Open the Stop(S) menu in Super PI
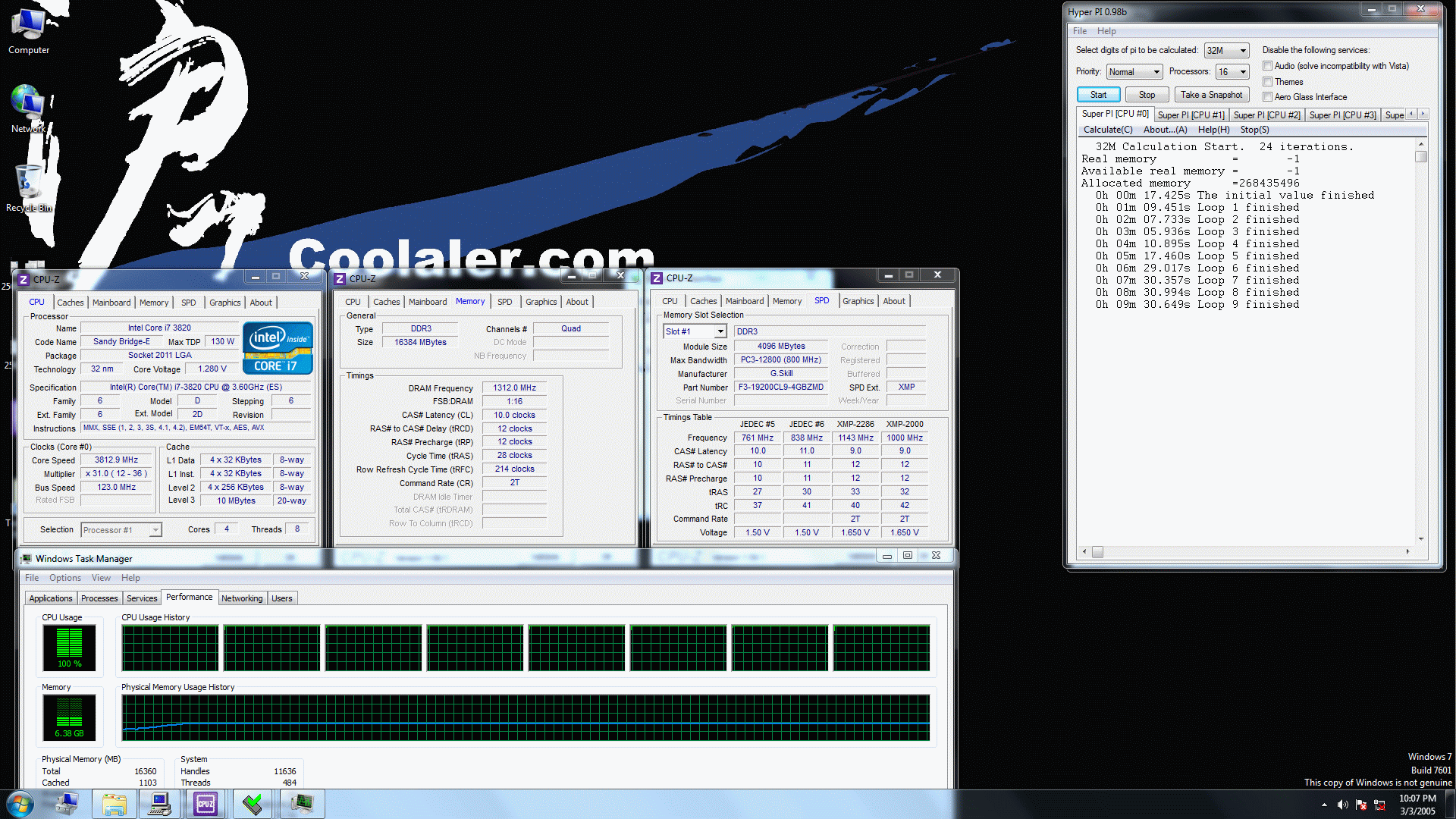Image resolution: width=1456 pixels, height=819 pixels. point(1254,130)
